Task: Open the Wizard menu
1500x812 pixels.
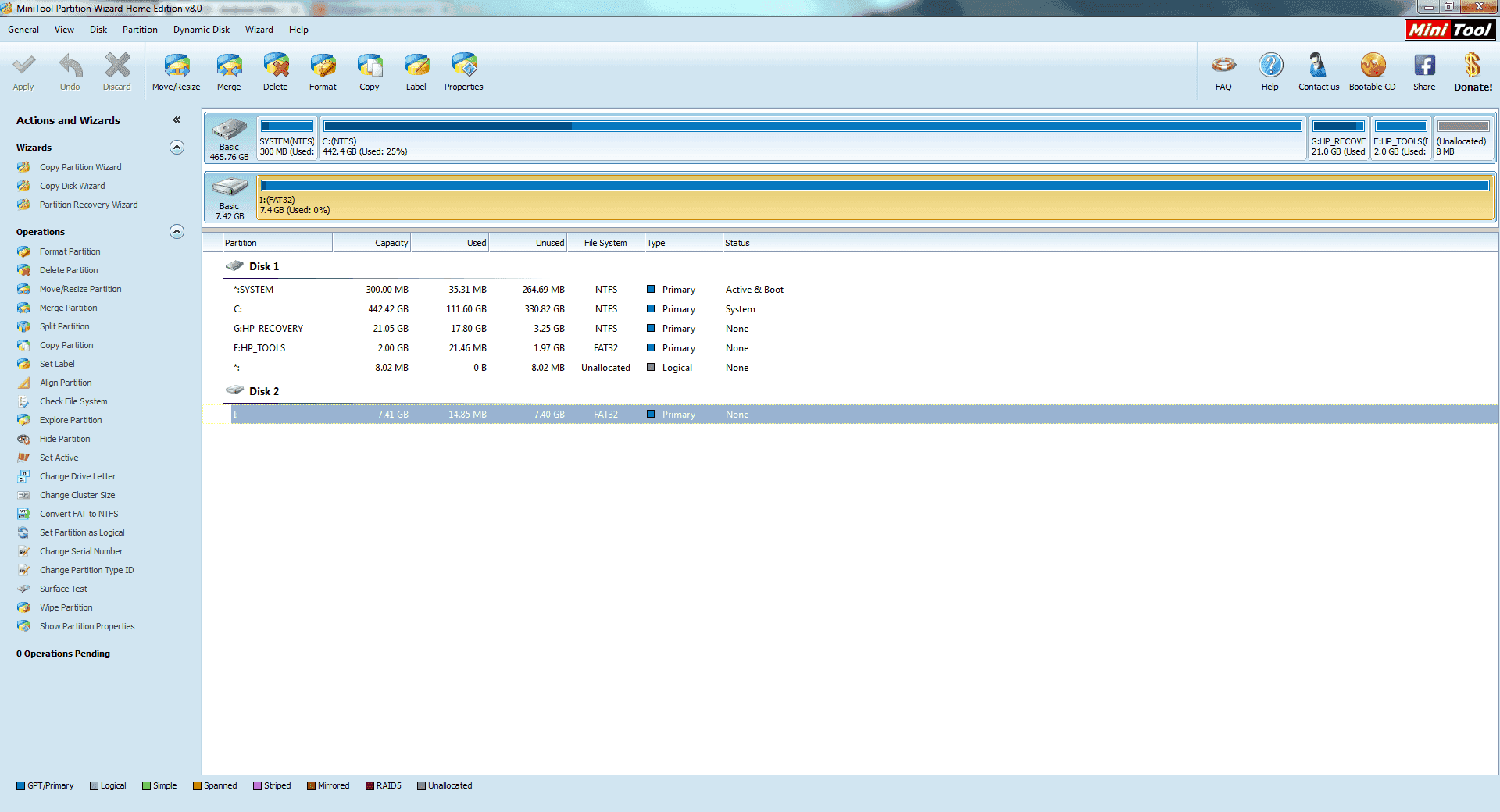Action: click(259, 30)
